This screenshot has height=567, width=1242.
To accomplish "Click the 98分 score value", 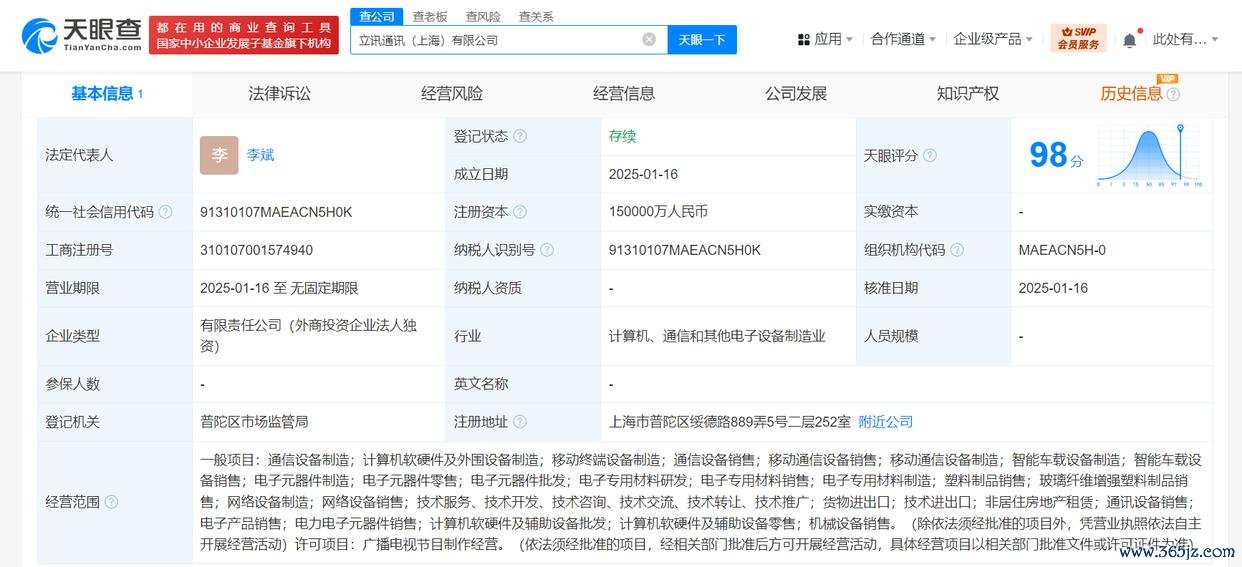I will (1056, 155).
